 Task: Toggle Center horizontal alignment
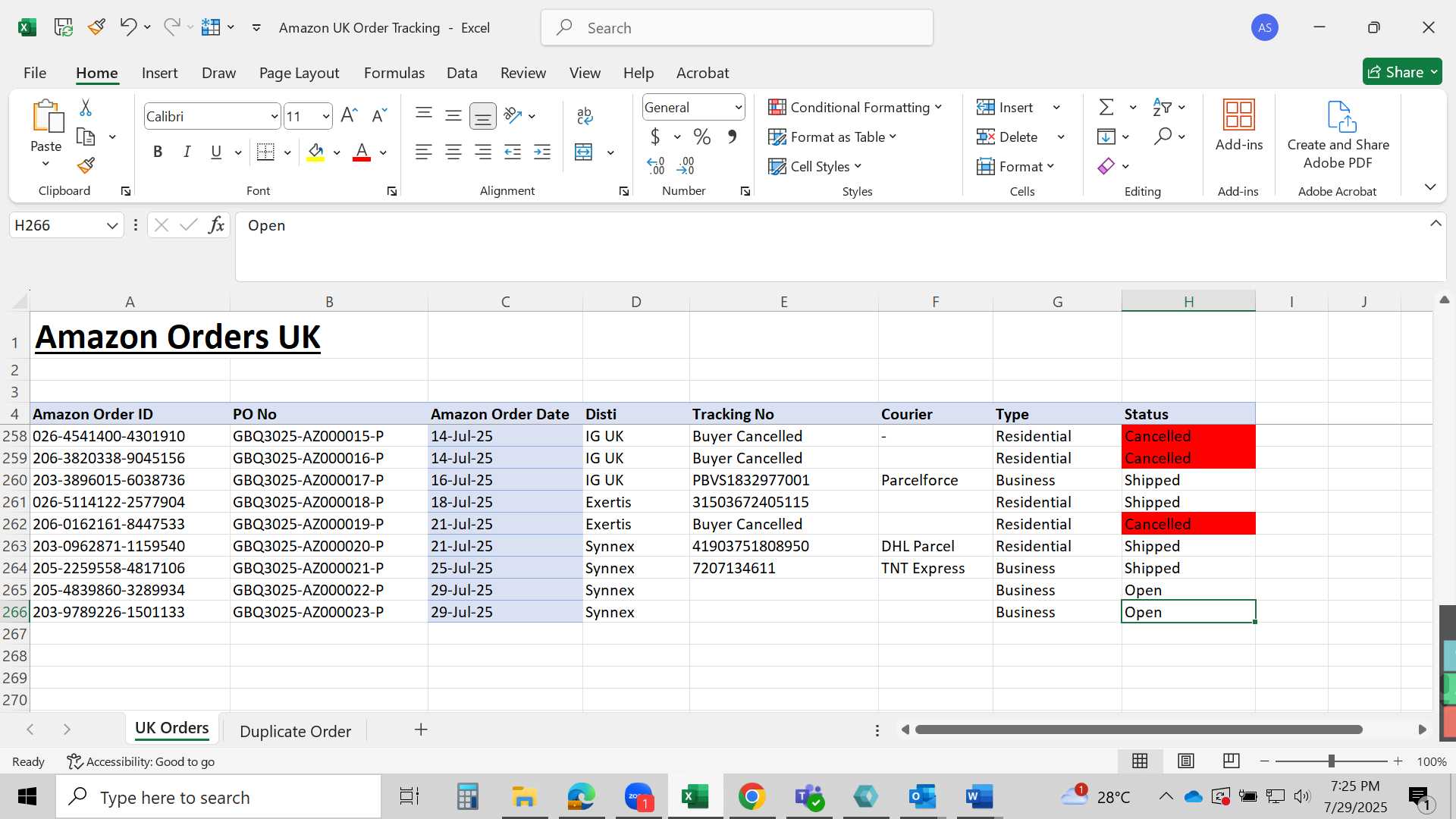453,152
